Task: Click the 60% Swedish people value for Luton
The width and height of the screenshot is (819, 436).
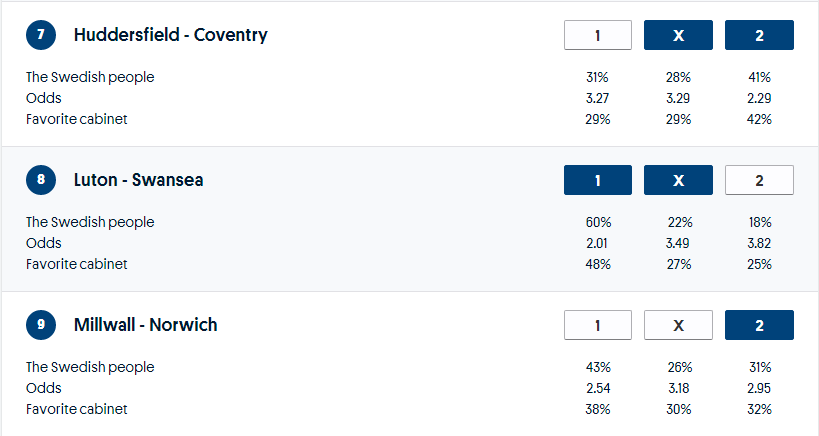Action: 598,222
